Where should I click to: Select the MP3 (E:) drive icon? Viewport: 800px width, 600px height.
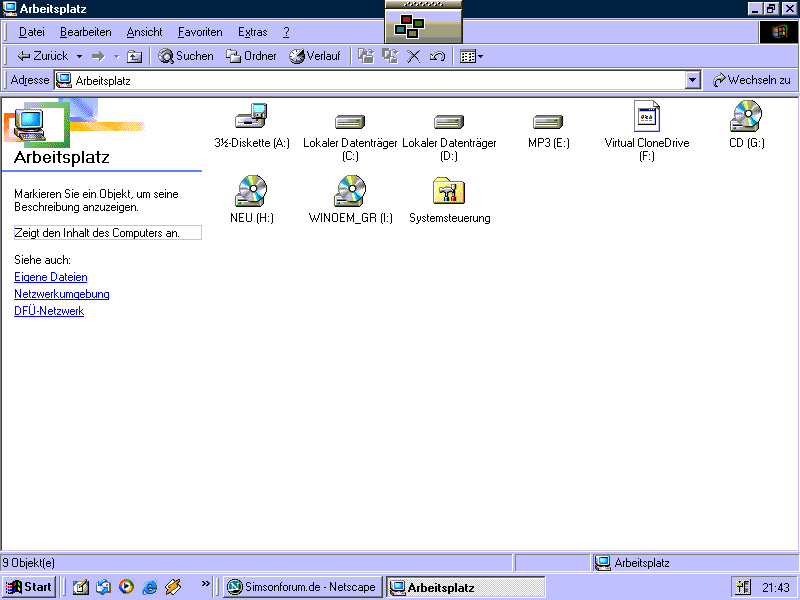tap(548, 121)
